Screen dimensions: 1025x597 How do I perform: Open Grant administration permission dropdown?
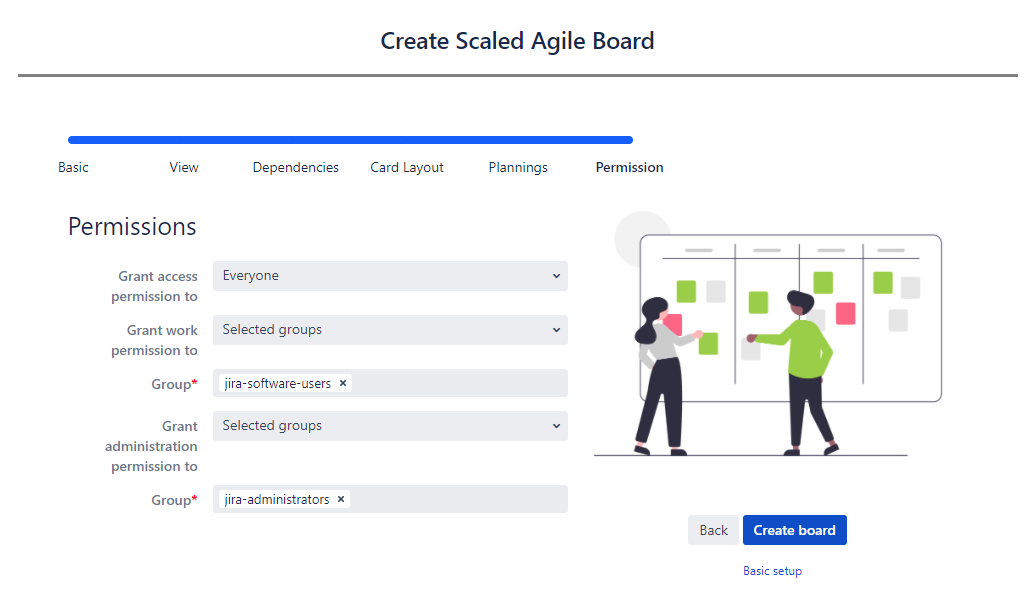(x=390, y=426)
